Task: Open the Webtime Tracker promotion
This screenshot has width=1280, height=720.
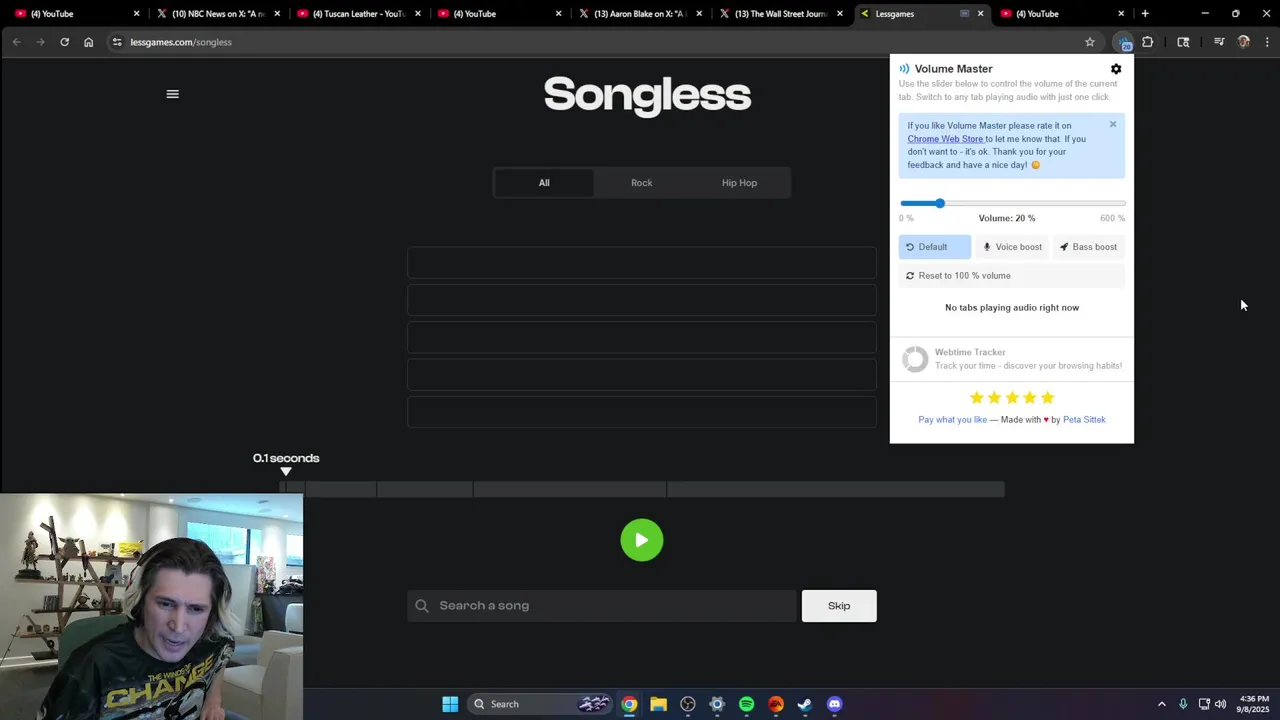Action: pyautogui.click(x=1012, y=359)
